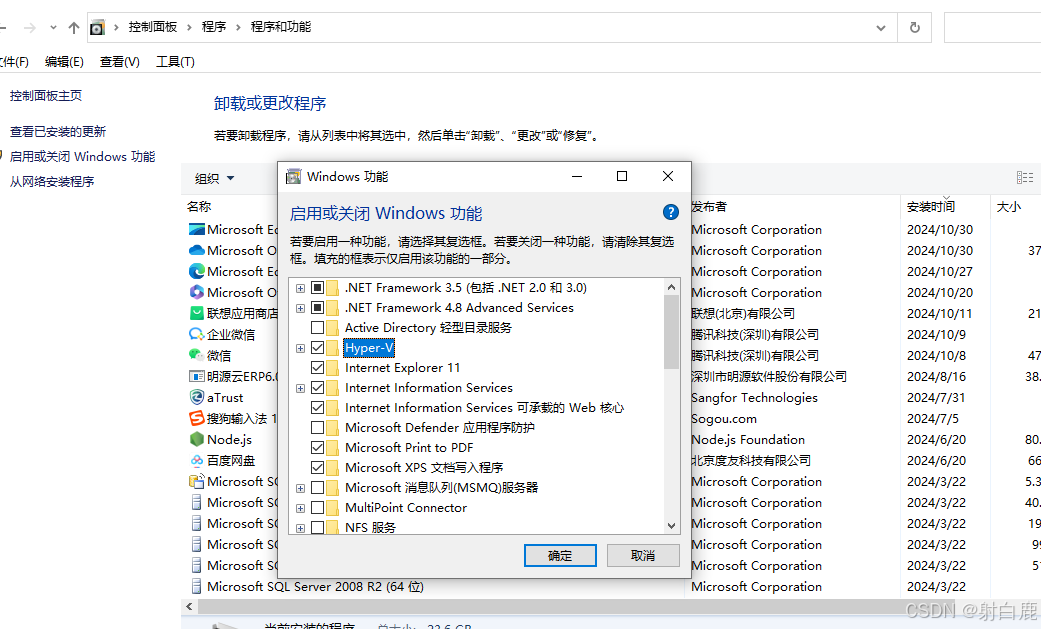Open 启用或关闭 Windows 功能 link
Image resolution: width=1041 pixels, height=629 pixels.
pos(82,157)
